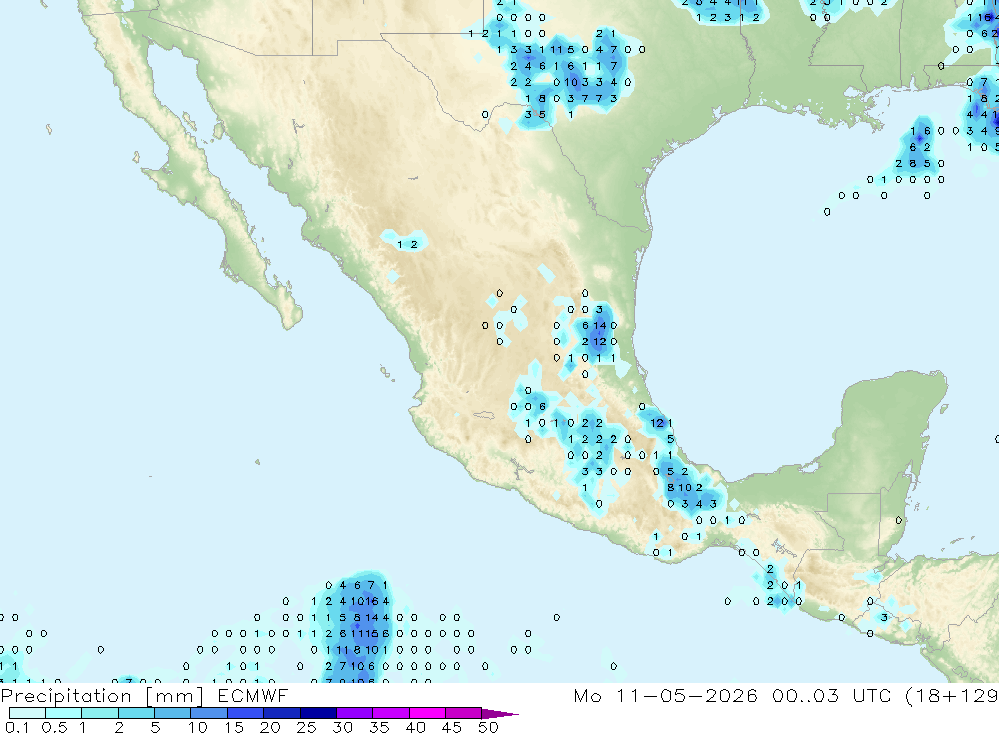
Task: Select the above-50 arrow tip of the legend
Action: 500,713
